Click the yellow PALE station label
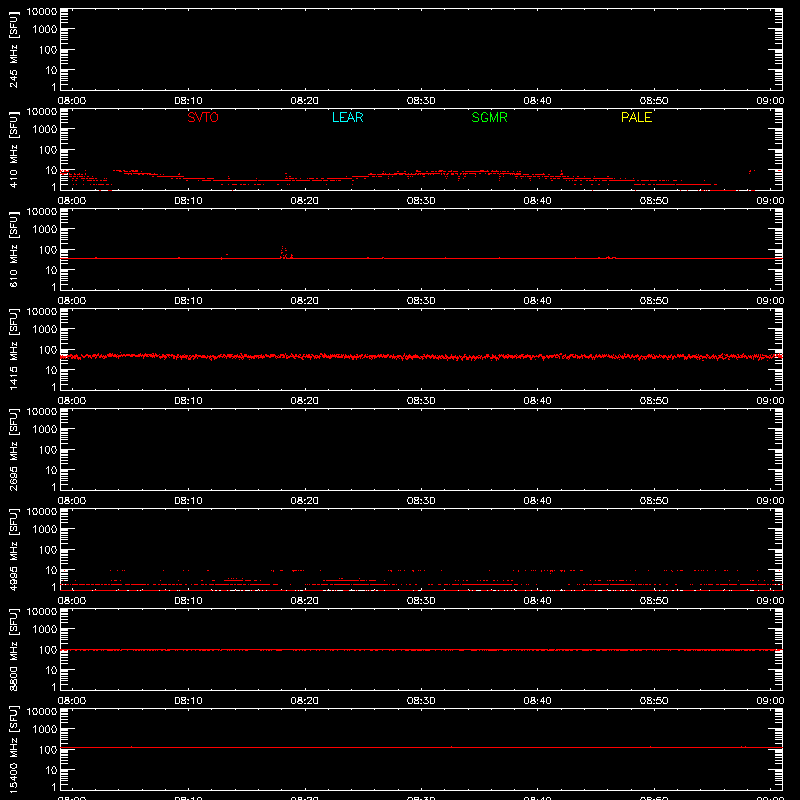The image size is (800, 800). (x=636, y=117)
